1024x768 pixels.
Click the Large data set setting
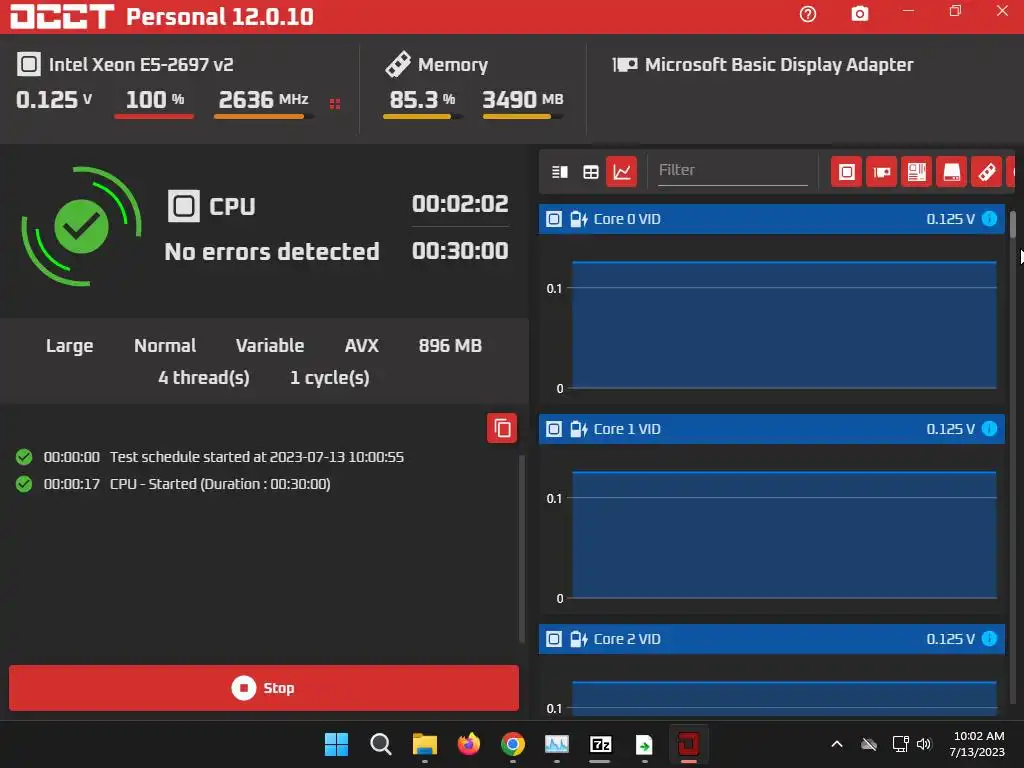coord(69,345)
